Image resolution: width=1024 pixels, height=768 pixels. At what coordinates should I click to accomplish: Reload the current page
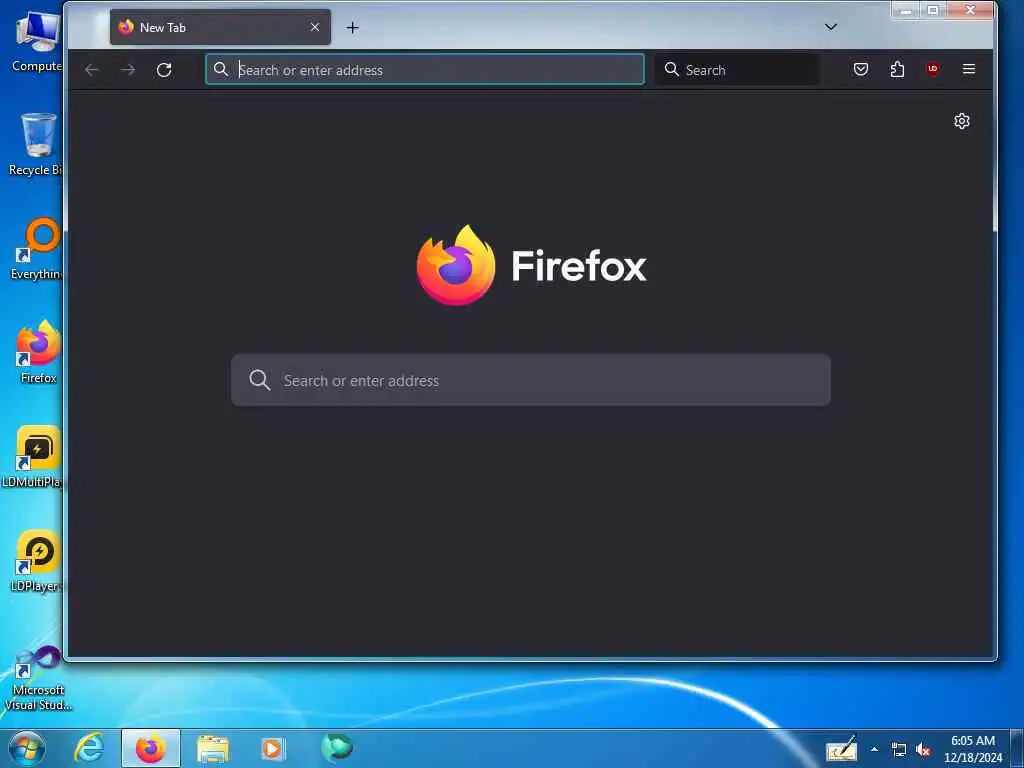click(164, 70)
